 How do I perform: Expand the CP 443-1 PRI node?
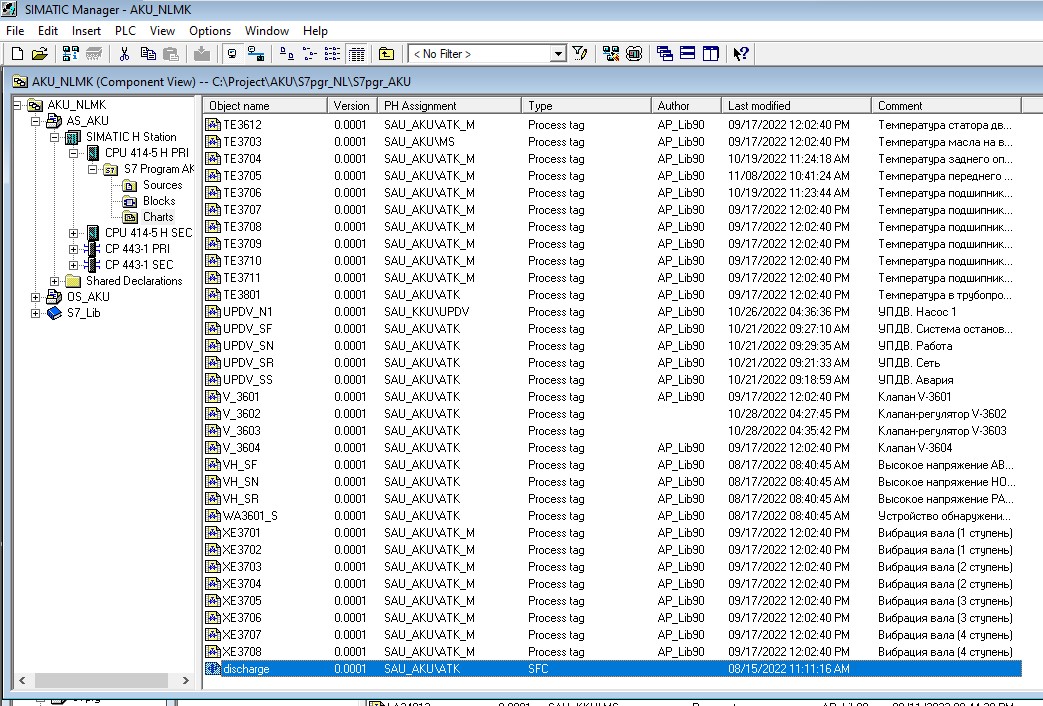[74, 249]
